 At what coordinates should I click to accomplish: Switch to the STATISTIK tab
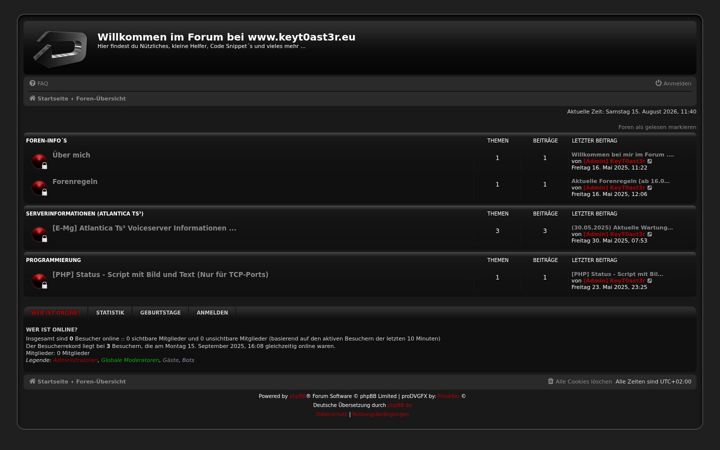[x=110, y=313]
